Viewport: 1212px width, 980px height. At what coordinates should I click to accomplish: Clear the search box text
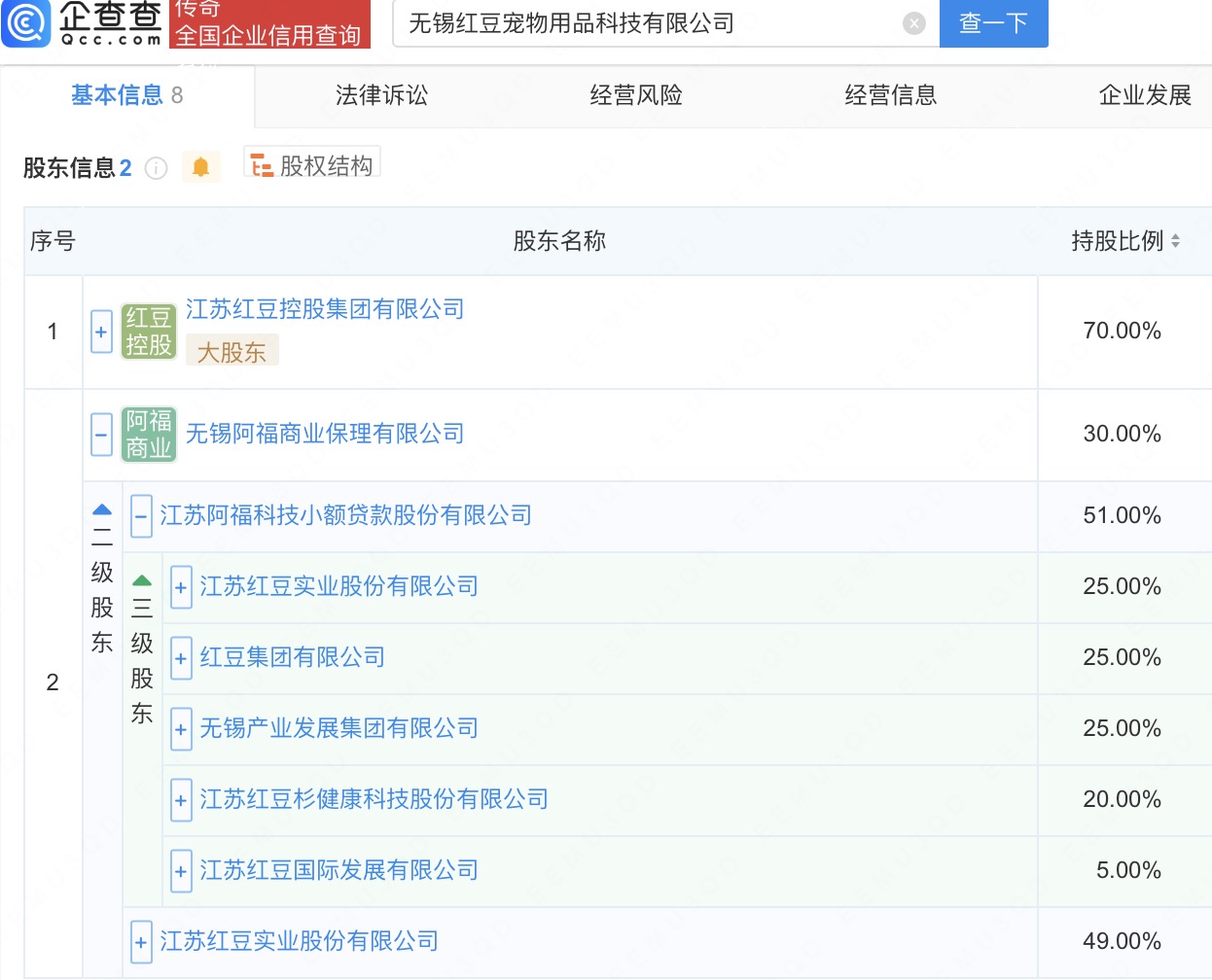[x=913, y=23]
